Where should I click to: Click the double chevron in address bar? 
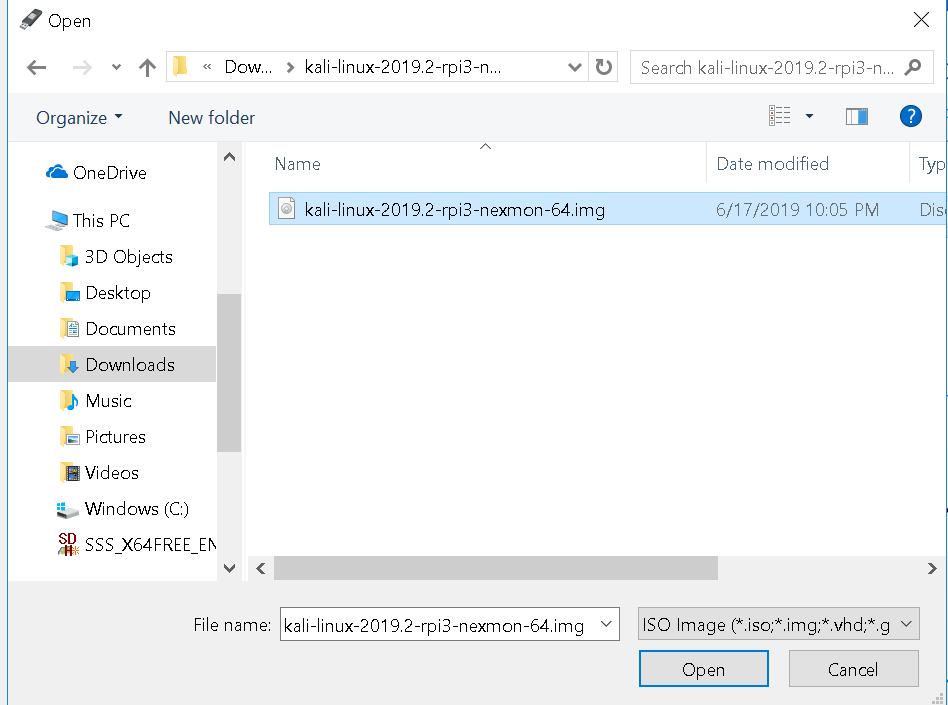[x=207, y=67]
